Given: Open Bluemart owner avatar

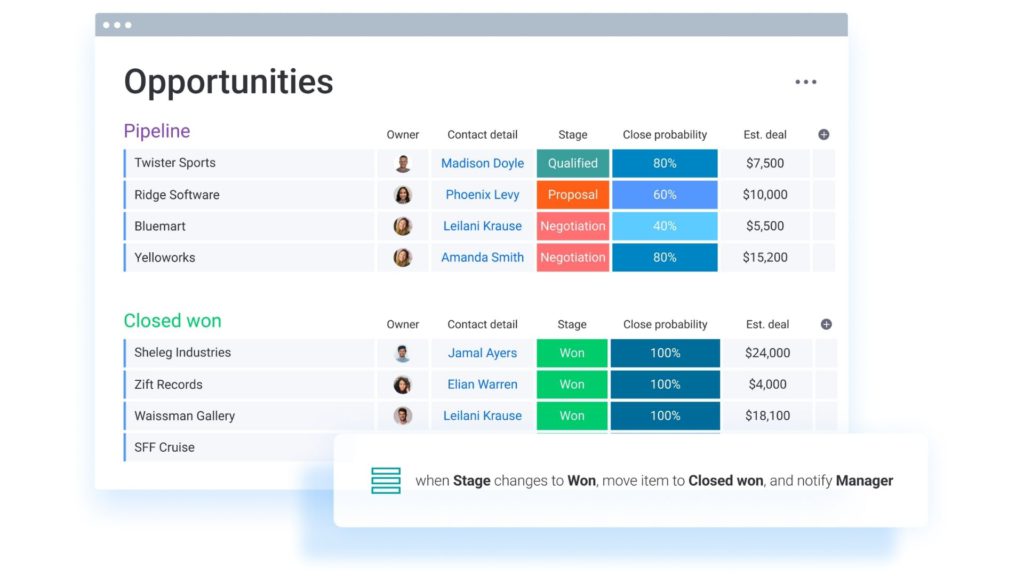Looking at the screenshot, I should (403, 226).
